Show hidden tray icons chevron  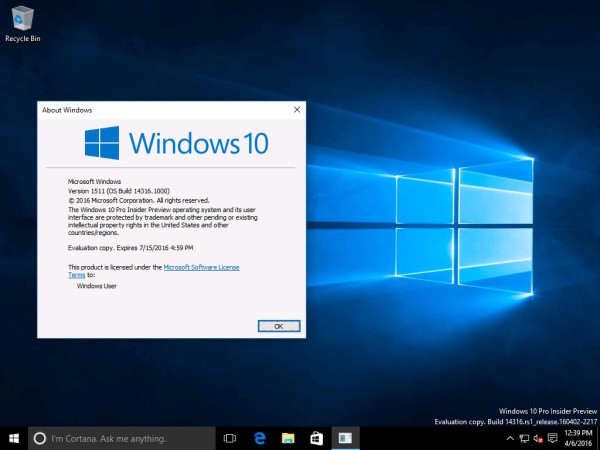coord(510,439)
